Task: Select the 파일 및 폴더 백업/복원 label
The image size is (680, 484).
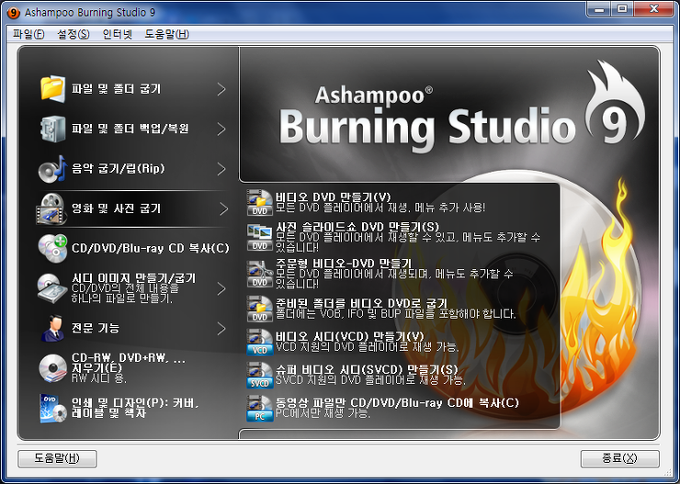Action: pyautogui.click(x=130, y=129)
